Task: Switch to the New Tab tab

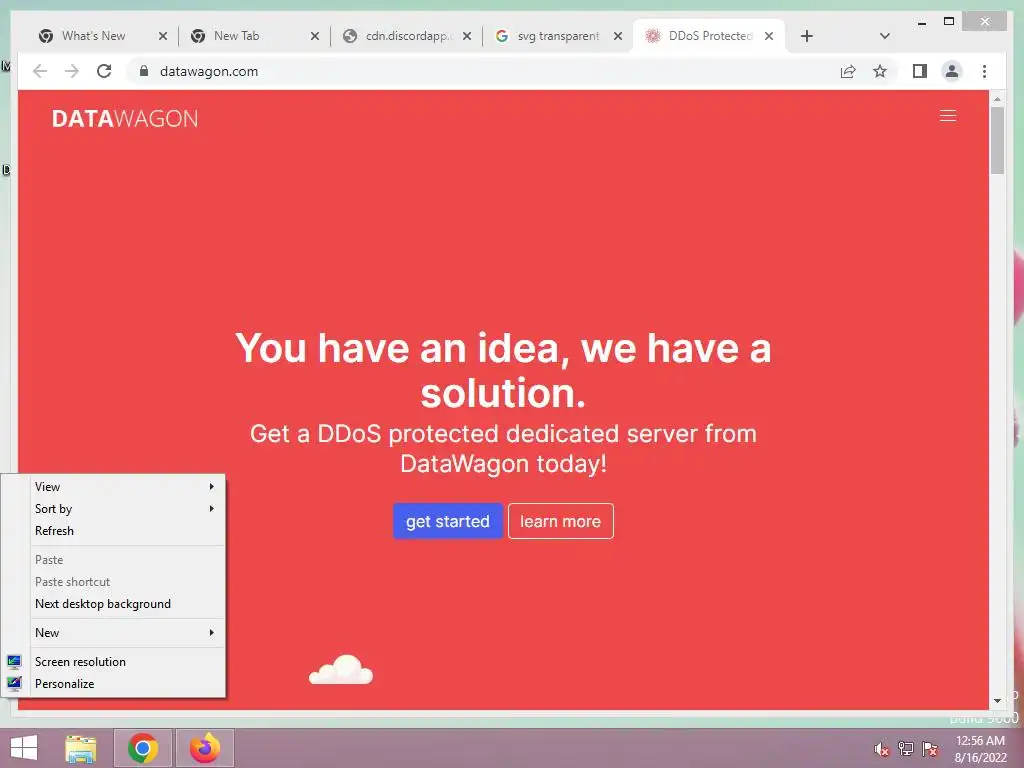Action: (236, 36)
